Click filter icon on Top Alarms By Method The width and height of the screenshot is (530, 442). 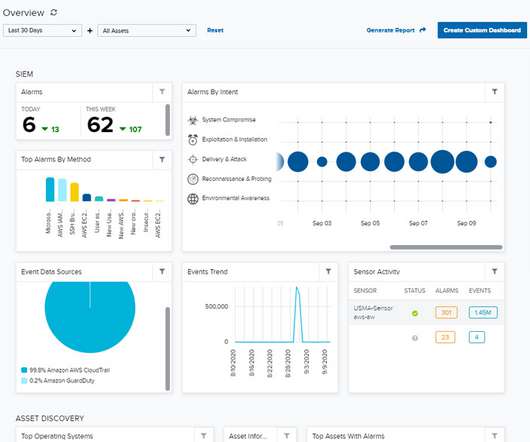[x=162, y=159]
